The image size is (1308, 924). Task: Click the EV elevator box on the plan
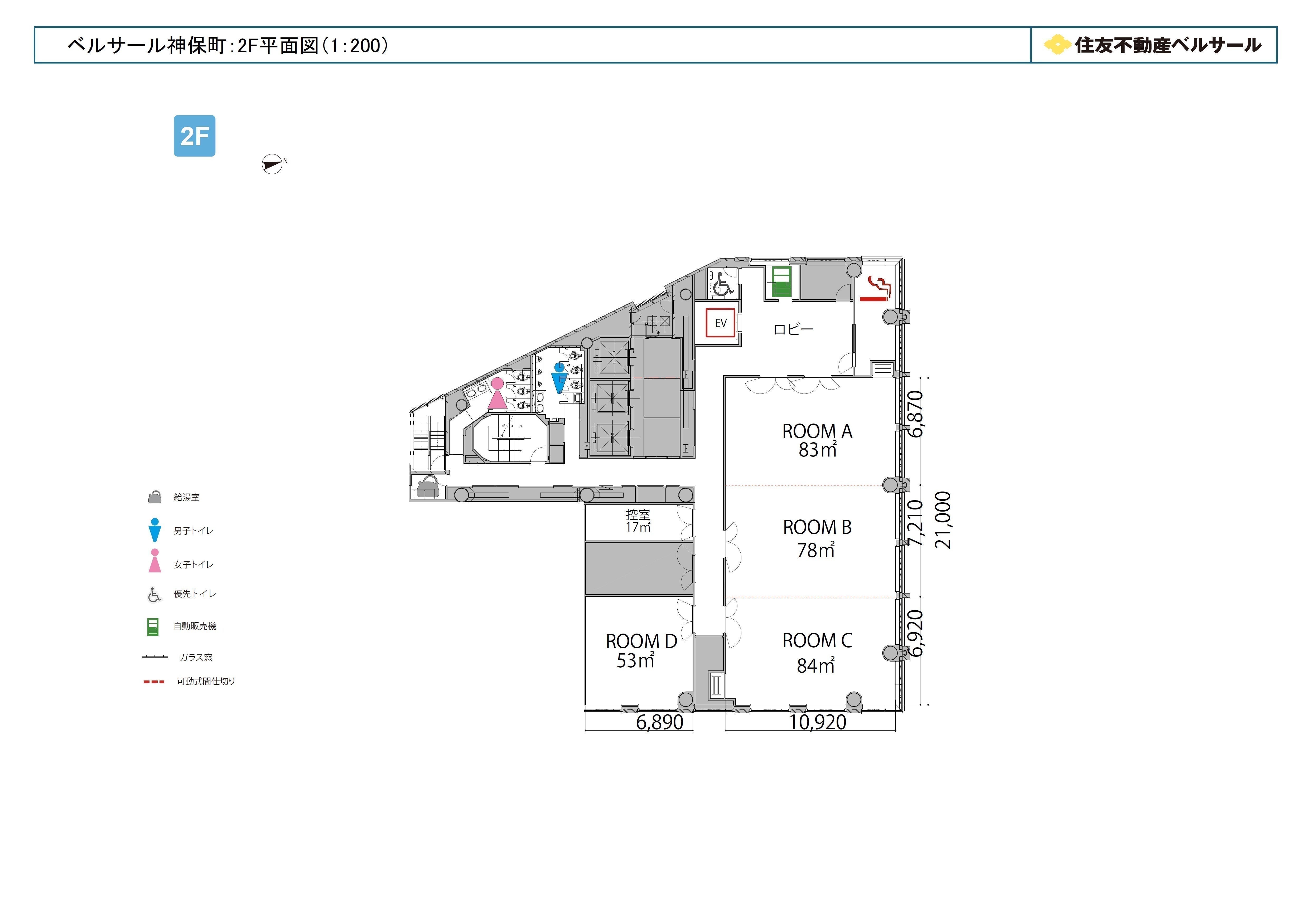(721, 323)
